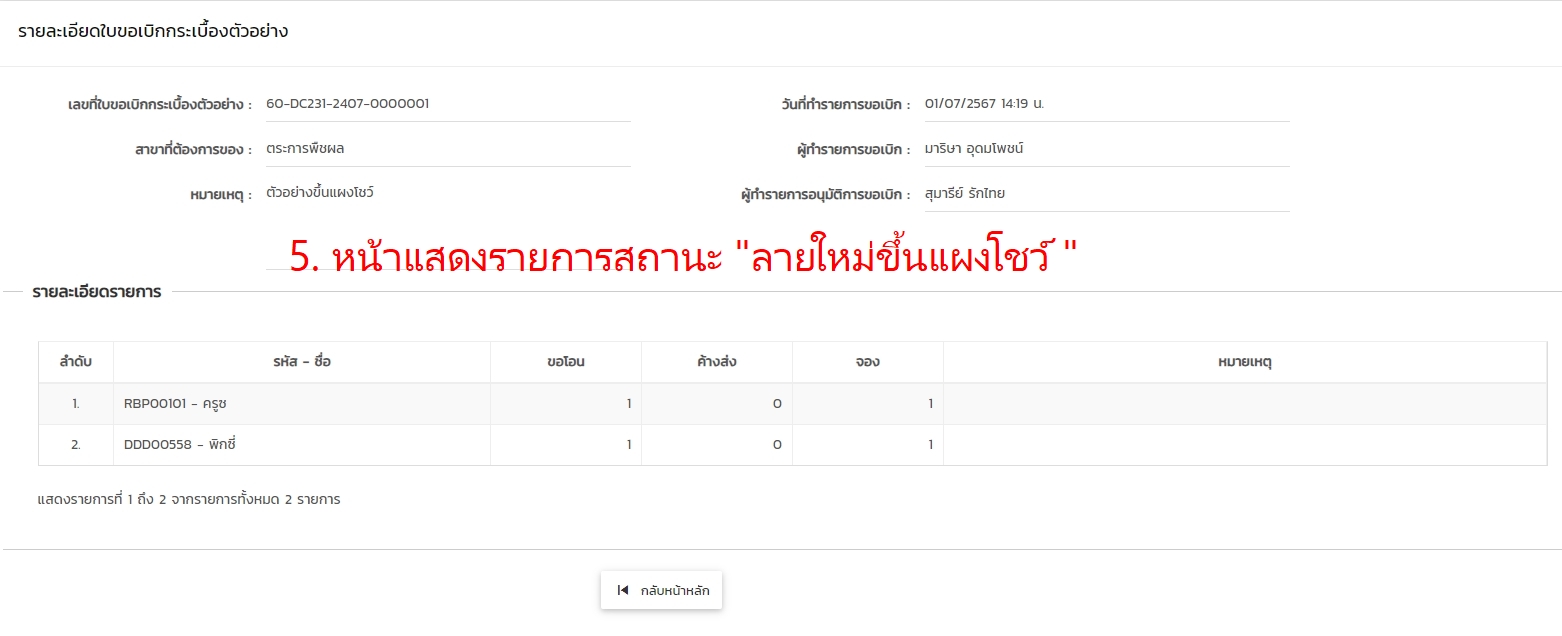Click approver name field สุมารีย์ รักไทย
The height and width of the screenshot is (636, 1562).
[1106, 194]
